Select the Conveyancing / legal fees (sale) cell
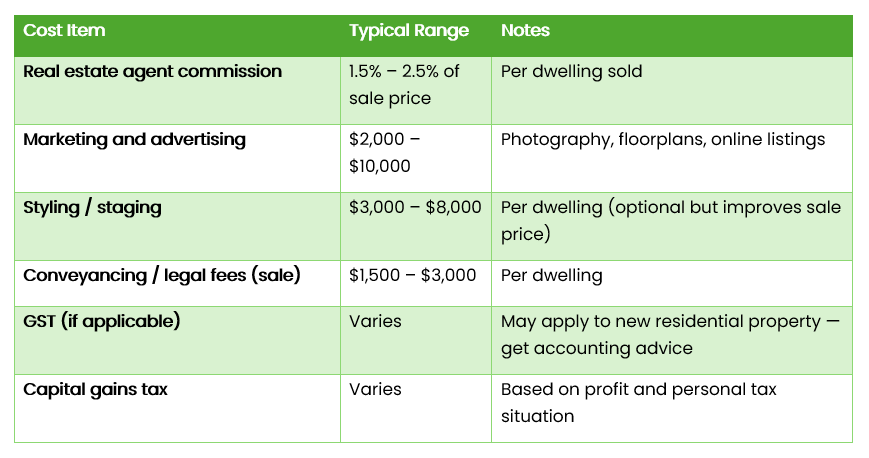 pos(161,275)
